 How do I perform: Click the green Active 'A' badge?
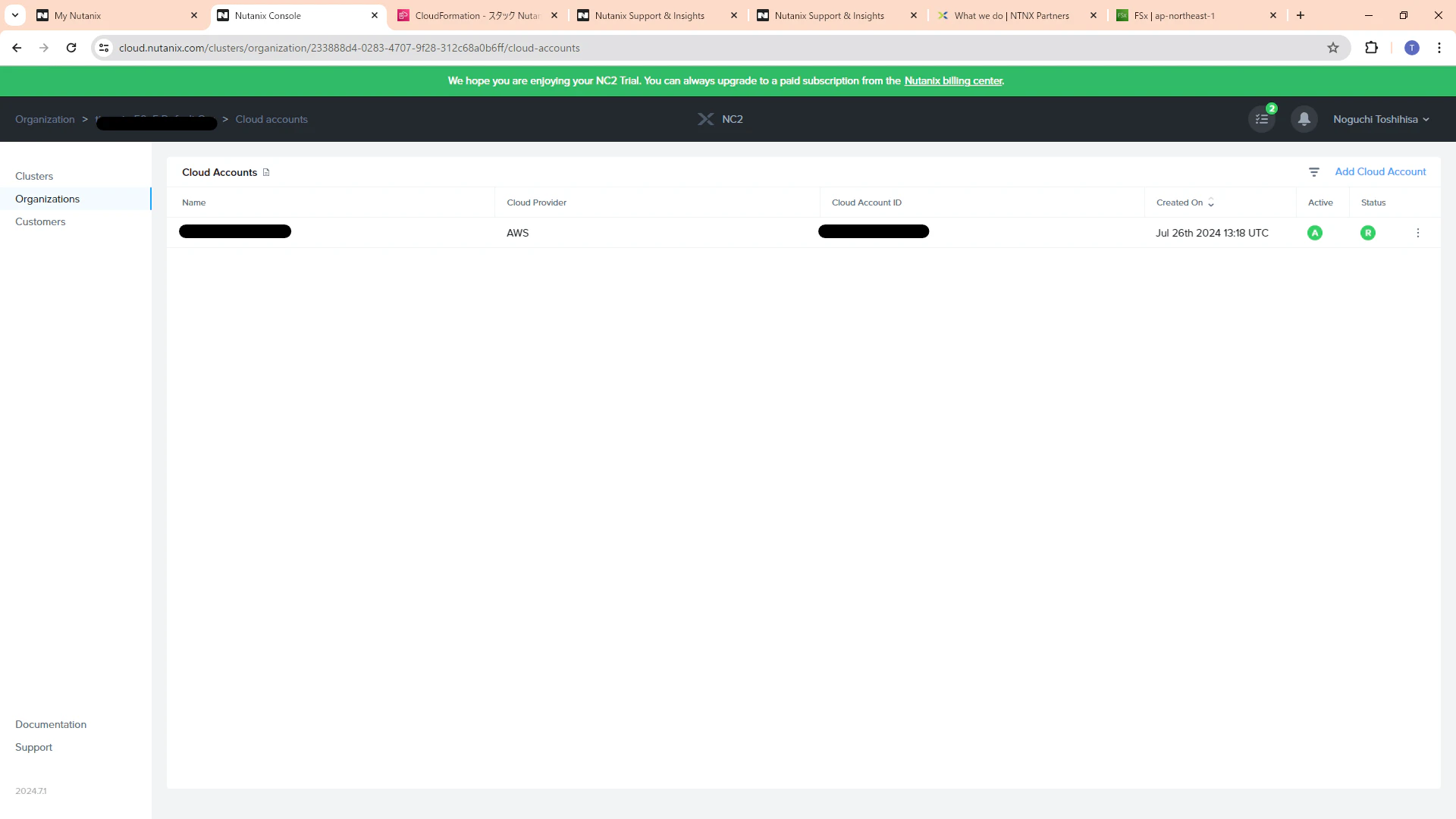pos(1315,233)
